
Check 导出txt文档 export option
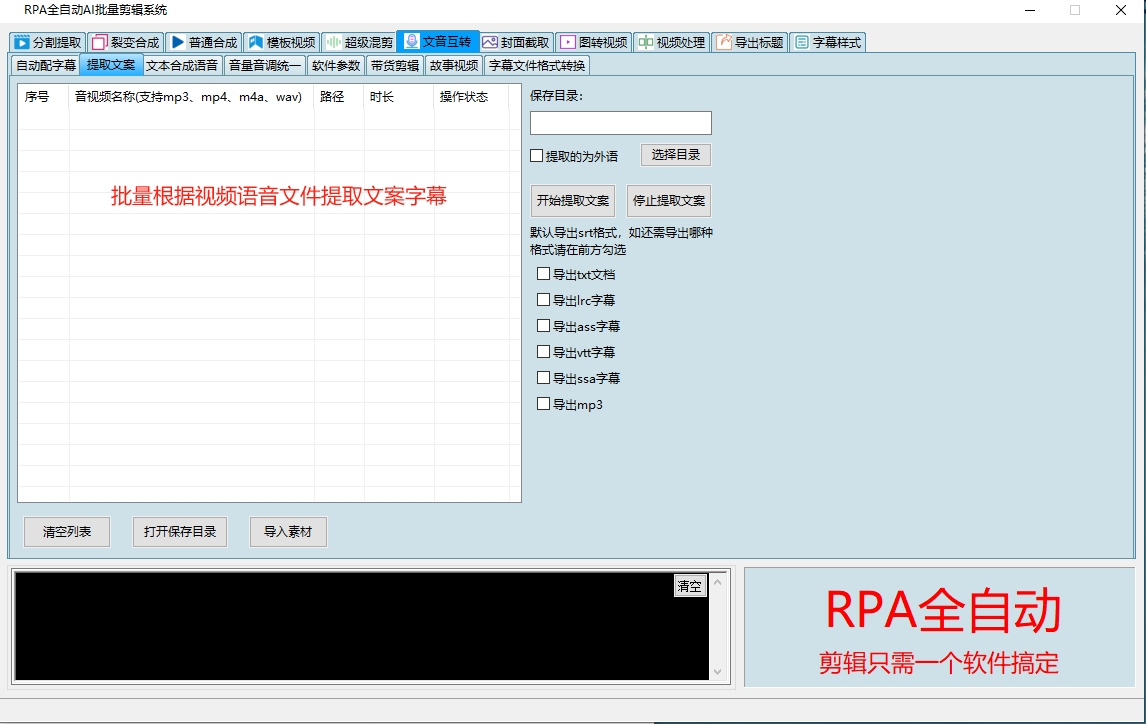pyautogui.click(x=544, y=274)
